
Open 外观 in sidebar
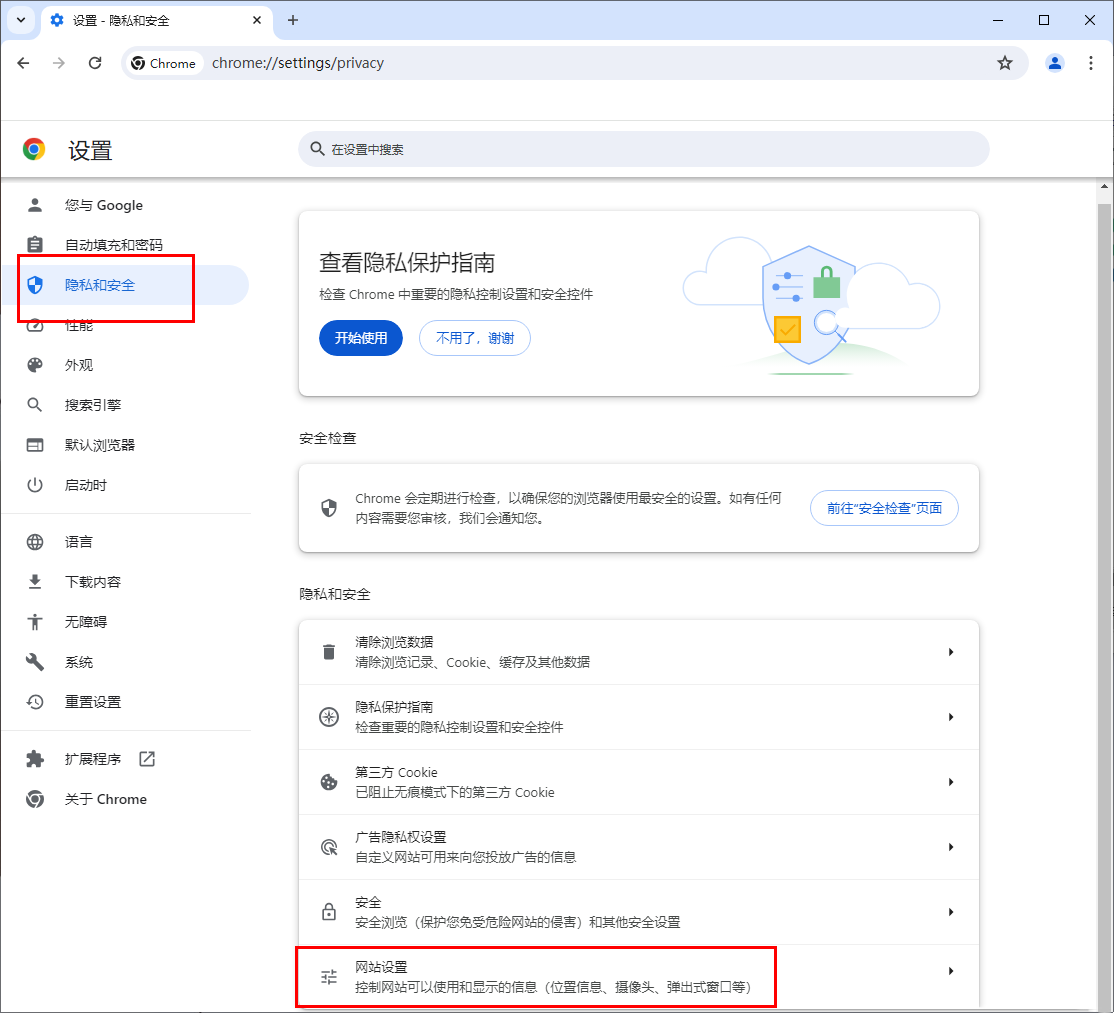coord(126,365)
